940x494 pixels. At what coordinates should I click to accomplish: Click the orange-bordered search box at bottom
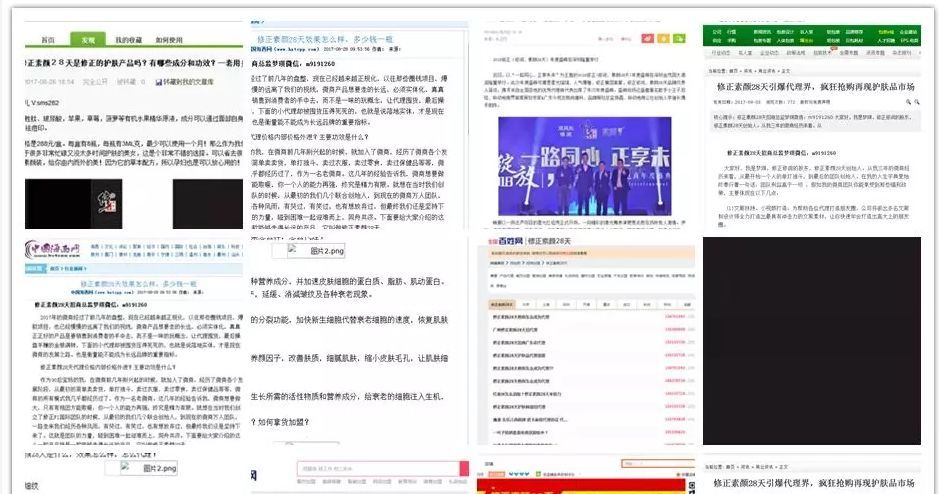[658, 463]
